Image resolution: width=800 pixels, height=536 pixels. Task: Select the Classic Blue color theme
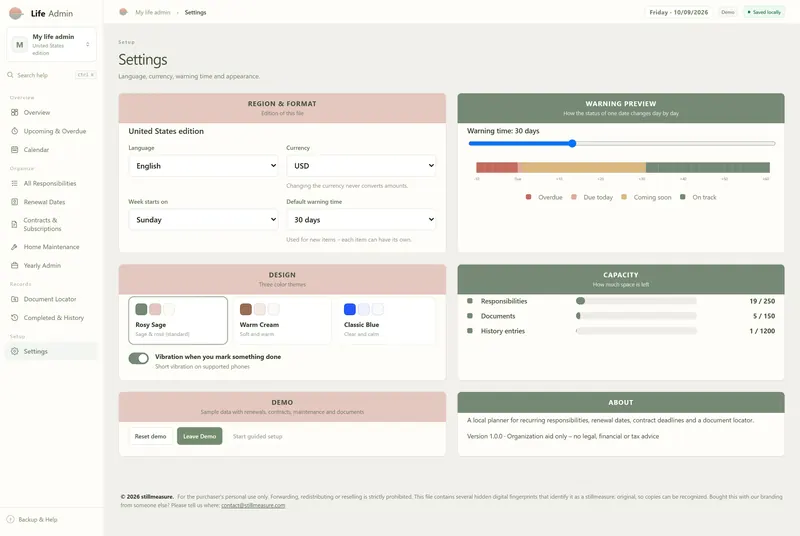(x=386, y=320)
